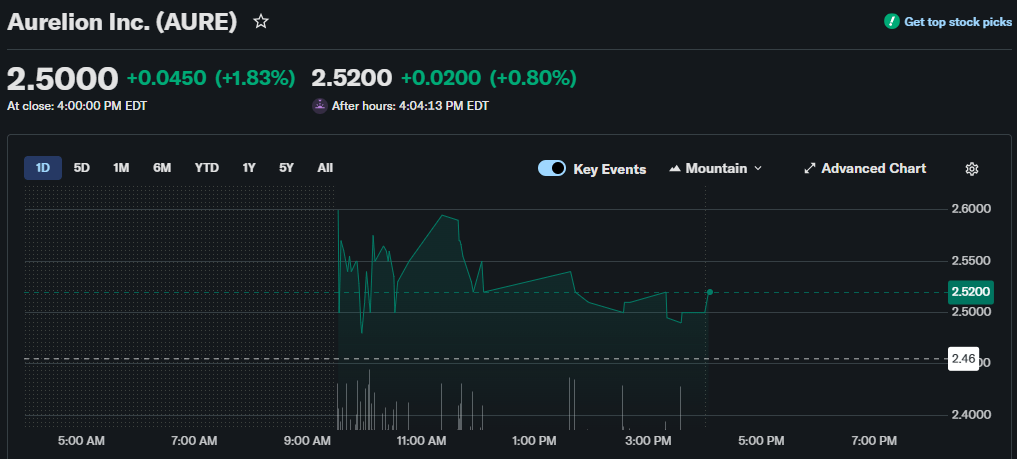1017x459 pixels.
Task: Select the 1D time range tab
Action: click(x=43, y=168)
